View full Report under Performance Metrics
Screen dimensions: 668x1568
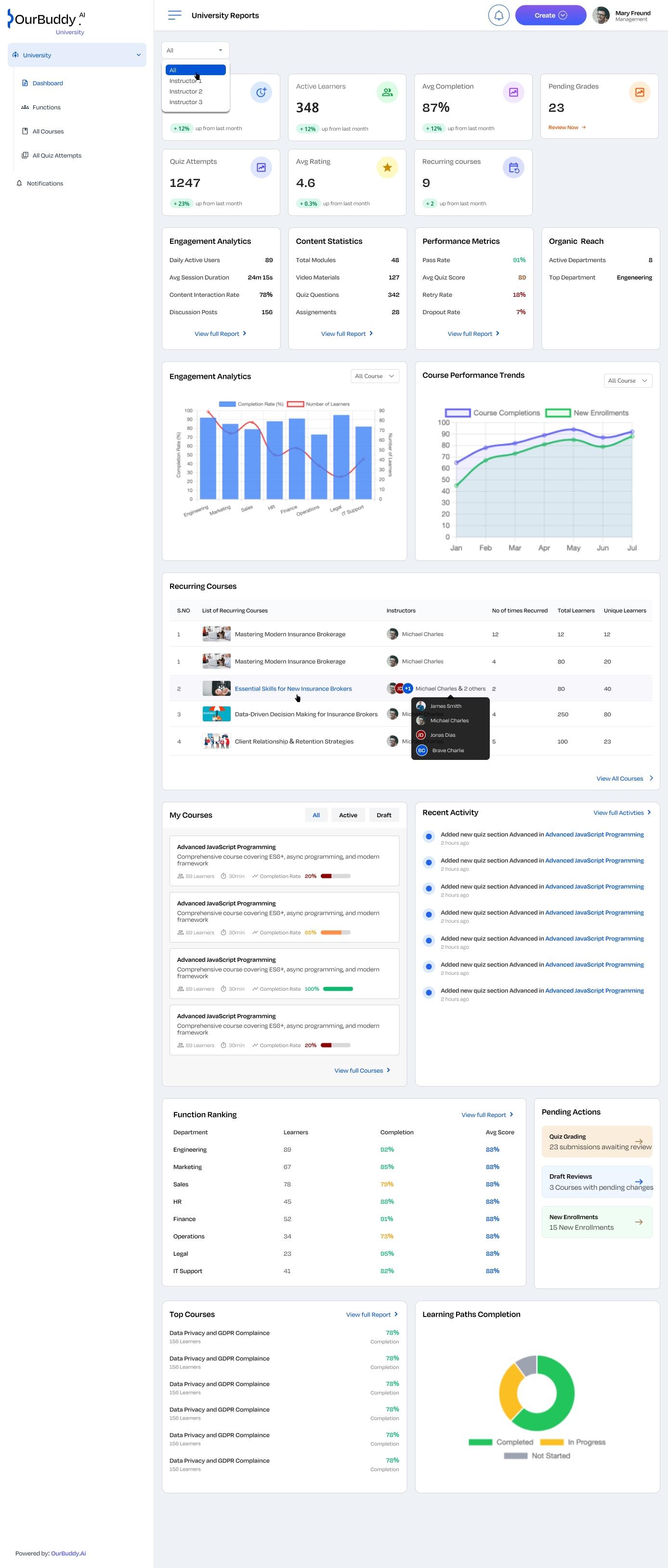(x=473, y=333)
